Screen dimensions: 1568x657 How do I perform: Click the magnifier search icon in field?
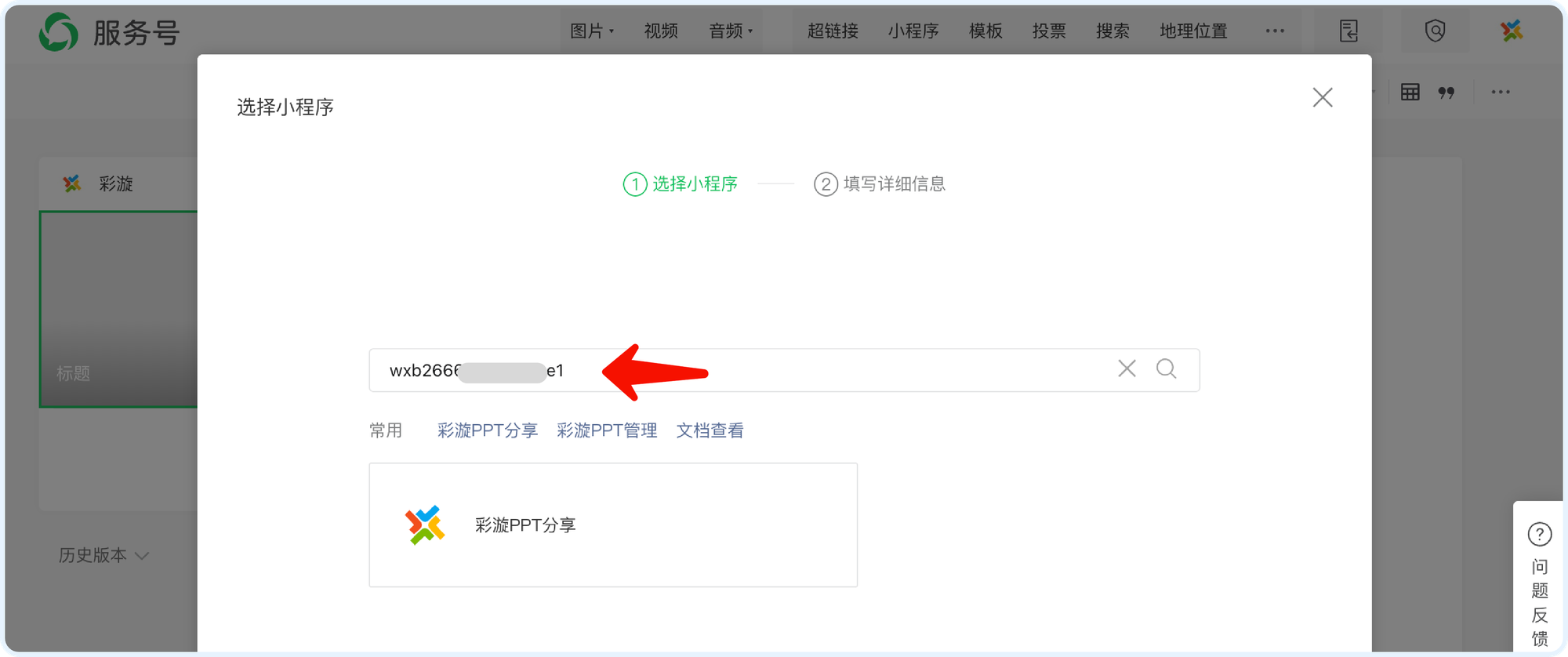click(x=1166, y=369)
